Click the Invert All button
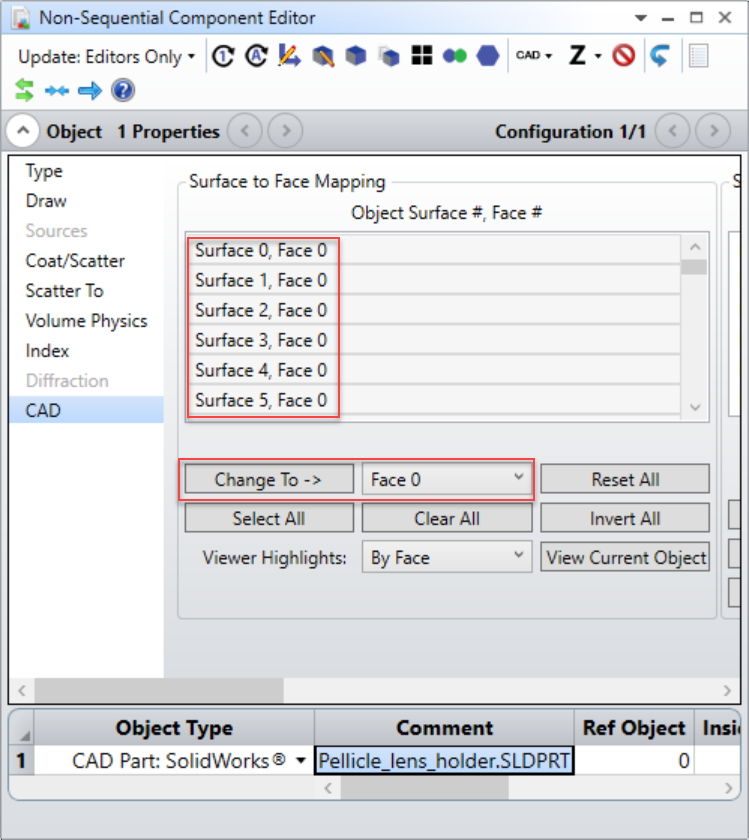 625,518
